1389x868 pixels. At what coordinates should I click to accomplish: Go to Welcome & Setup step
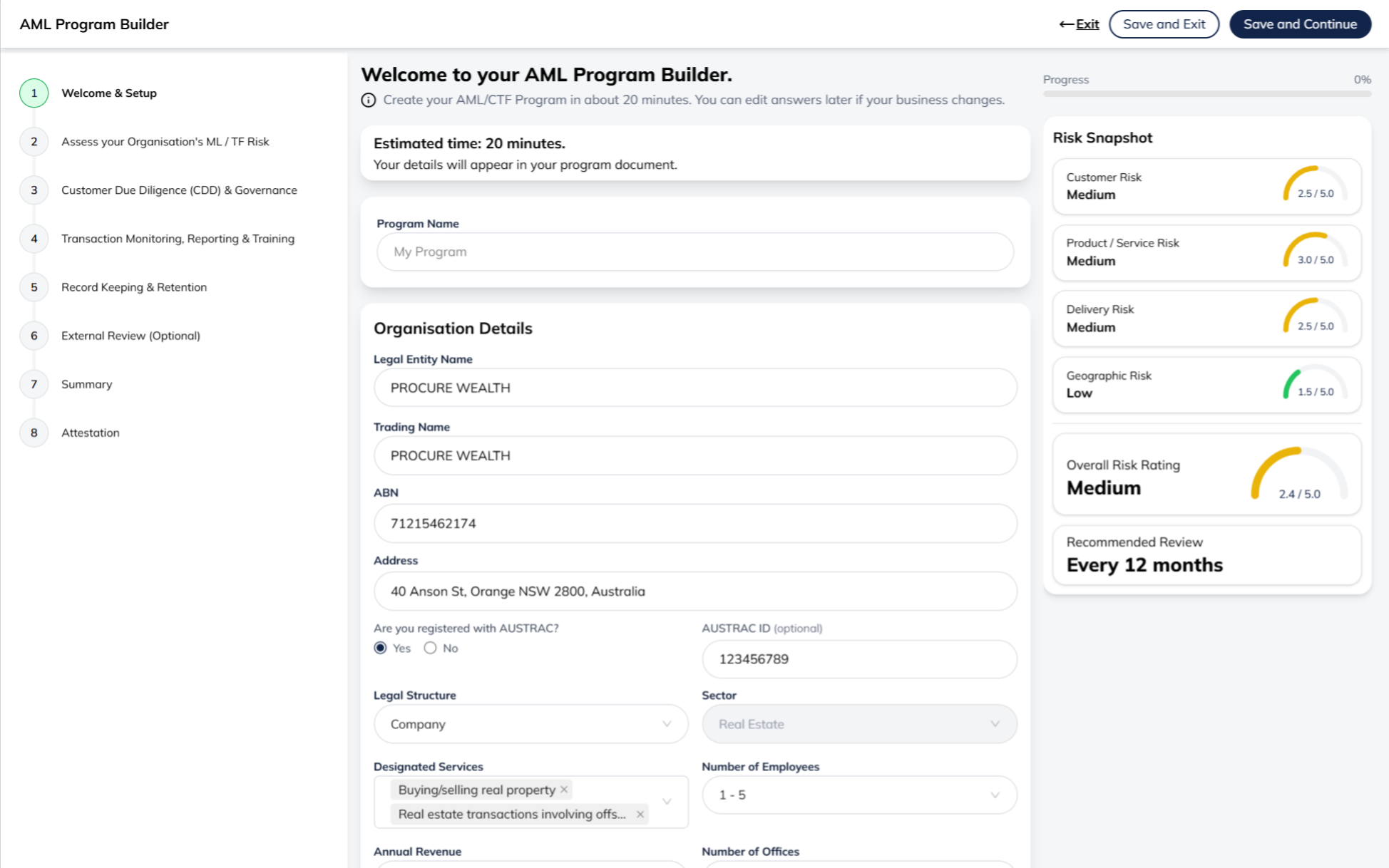tap(109, 93)
